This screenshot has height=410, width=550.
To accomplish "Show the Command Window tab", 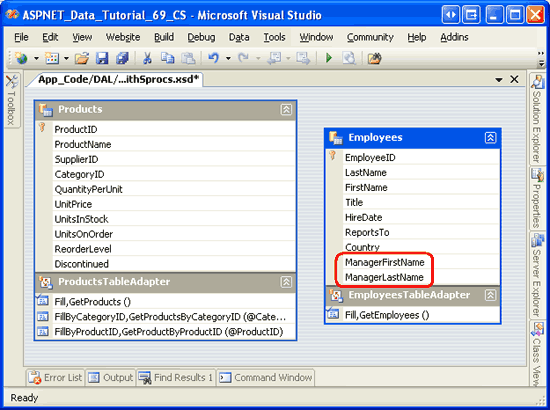I will tap(266, 378).
